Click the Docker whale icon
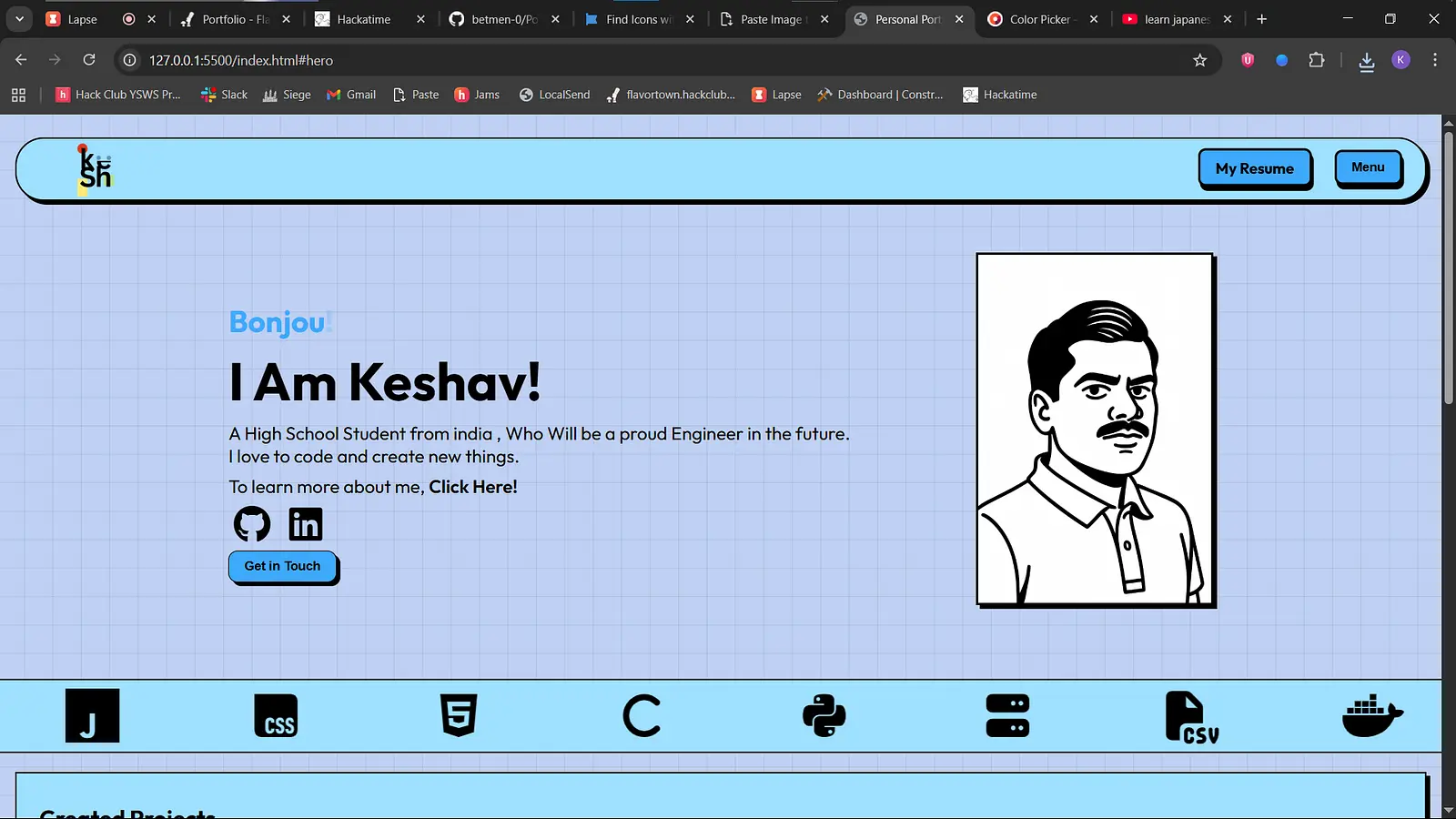 tap(1372, 716)
